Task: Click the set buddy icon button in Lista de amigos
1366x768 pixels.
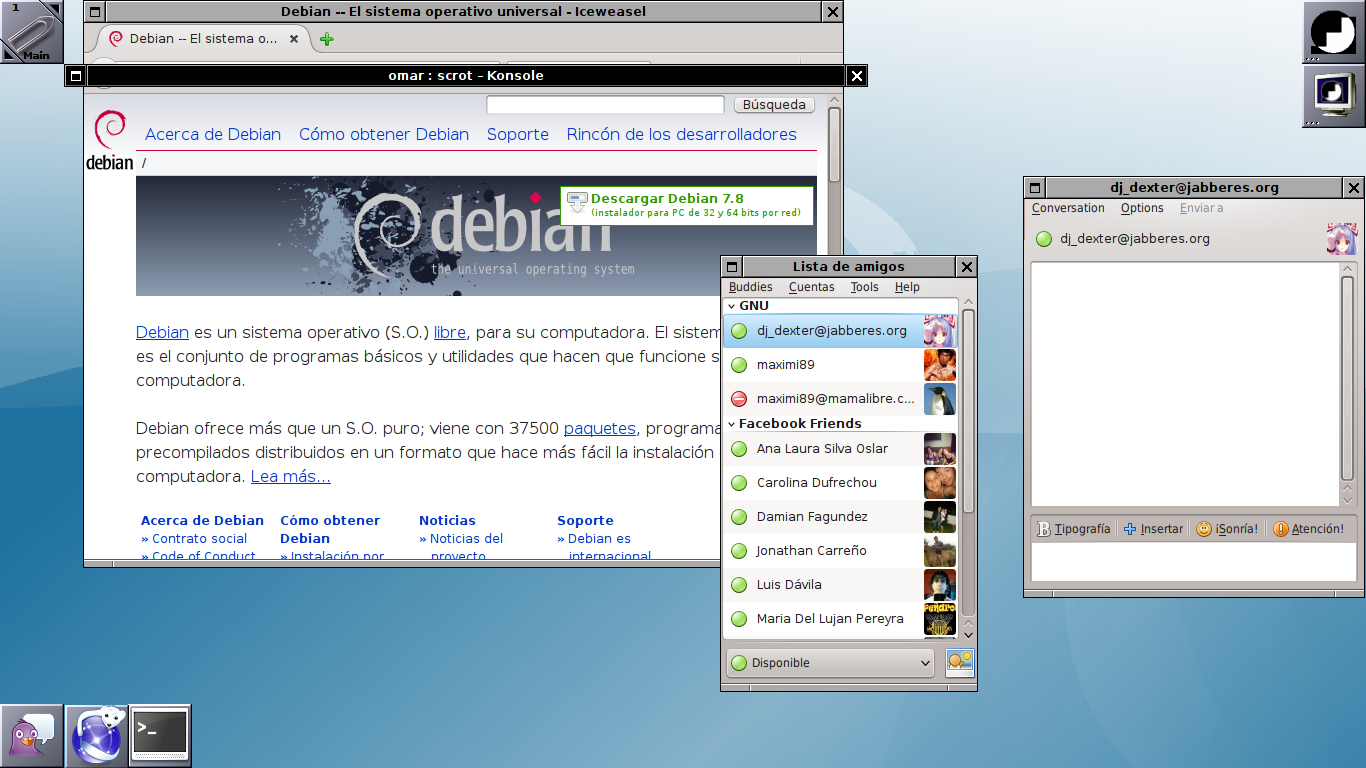Action: click(960, 662)
